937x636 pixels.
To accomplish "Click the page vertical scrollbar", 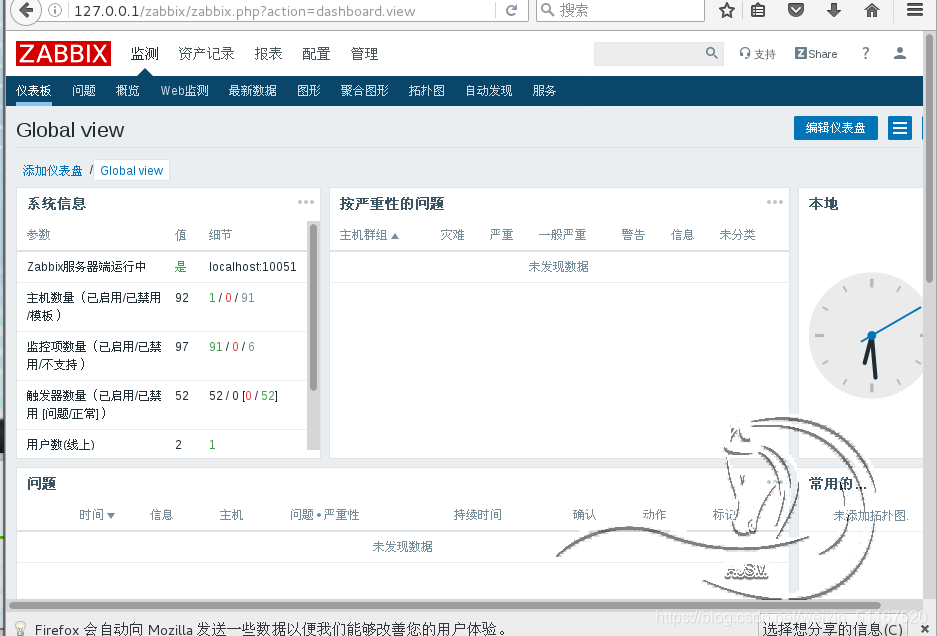I will (x=929, y=158).
